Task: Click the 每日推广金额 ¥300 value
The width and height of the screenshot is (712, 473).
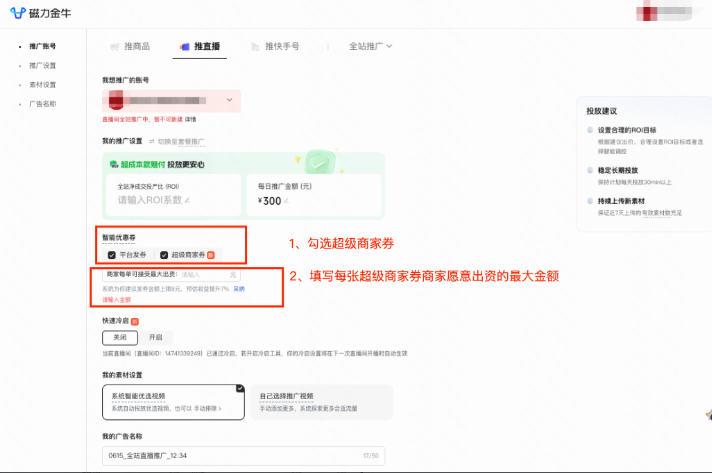Action: click(x=269, y=201)
